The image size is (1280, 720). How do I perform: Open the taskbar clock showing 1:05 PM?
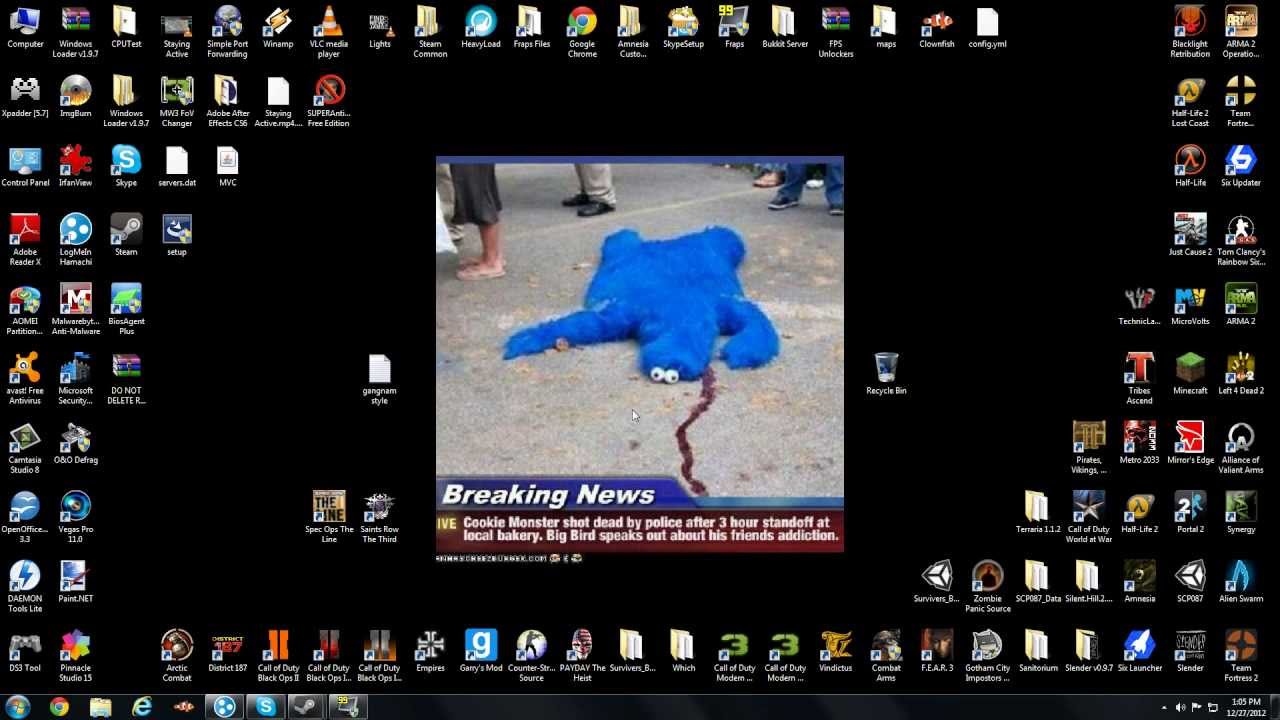tap(1246, 707)
